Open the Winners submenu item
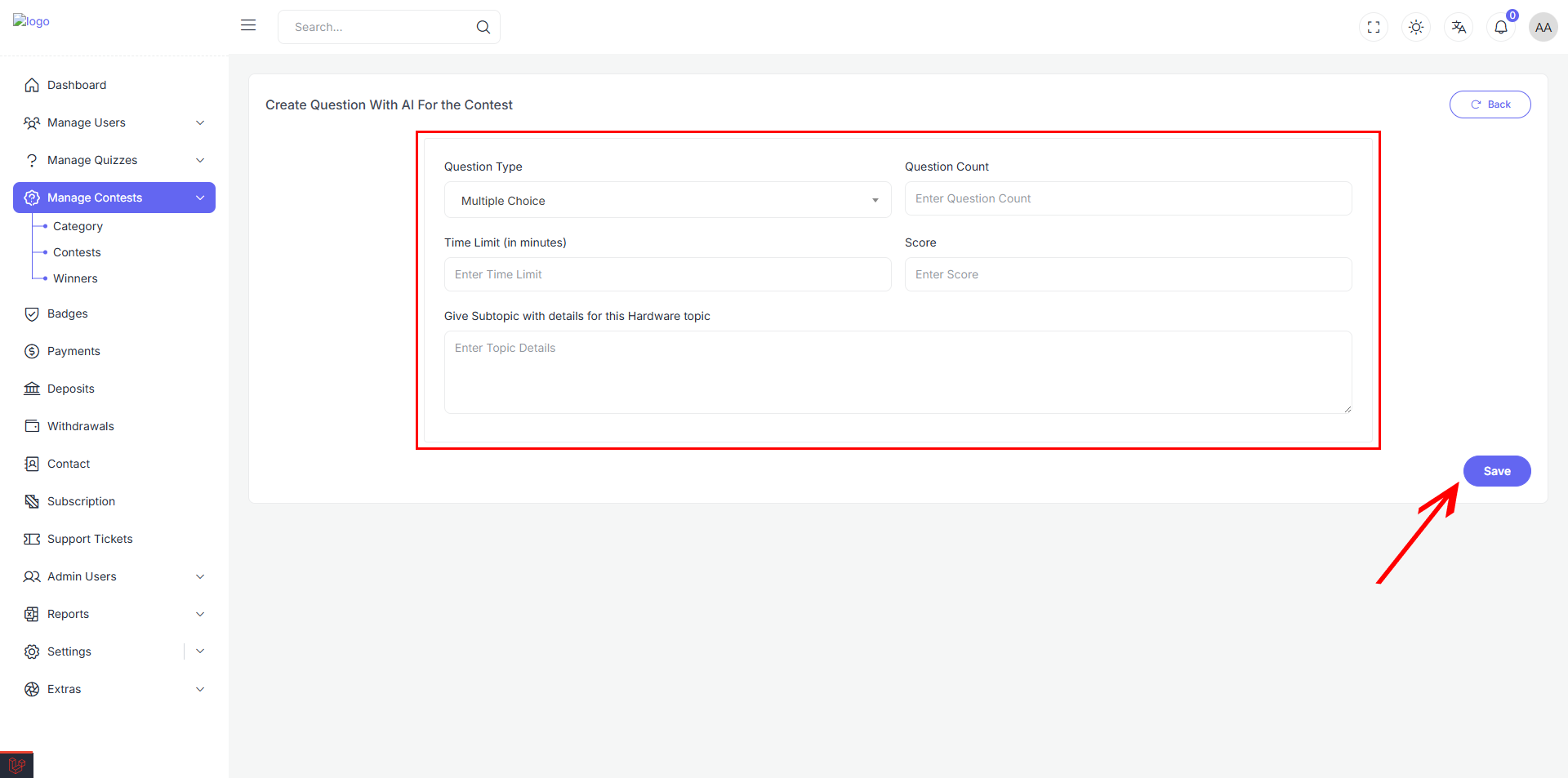Viewport: 1568px width, 778px height. pos(75,278)
